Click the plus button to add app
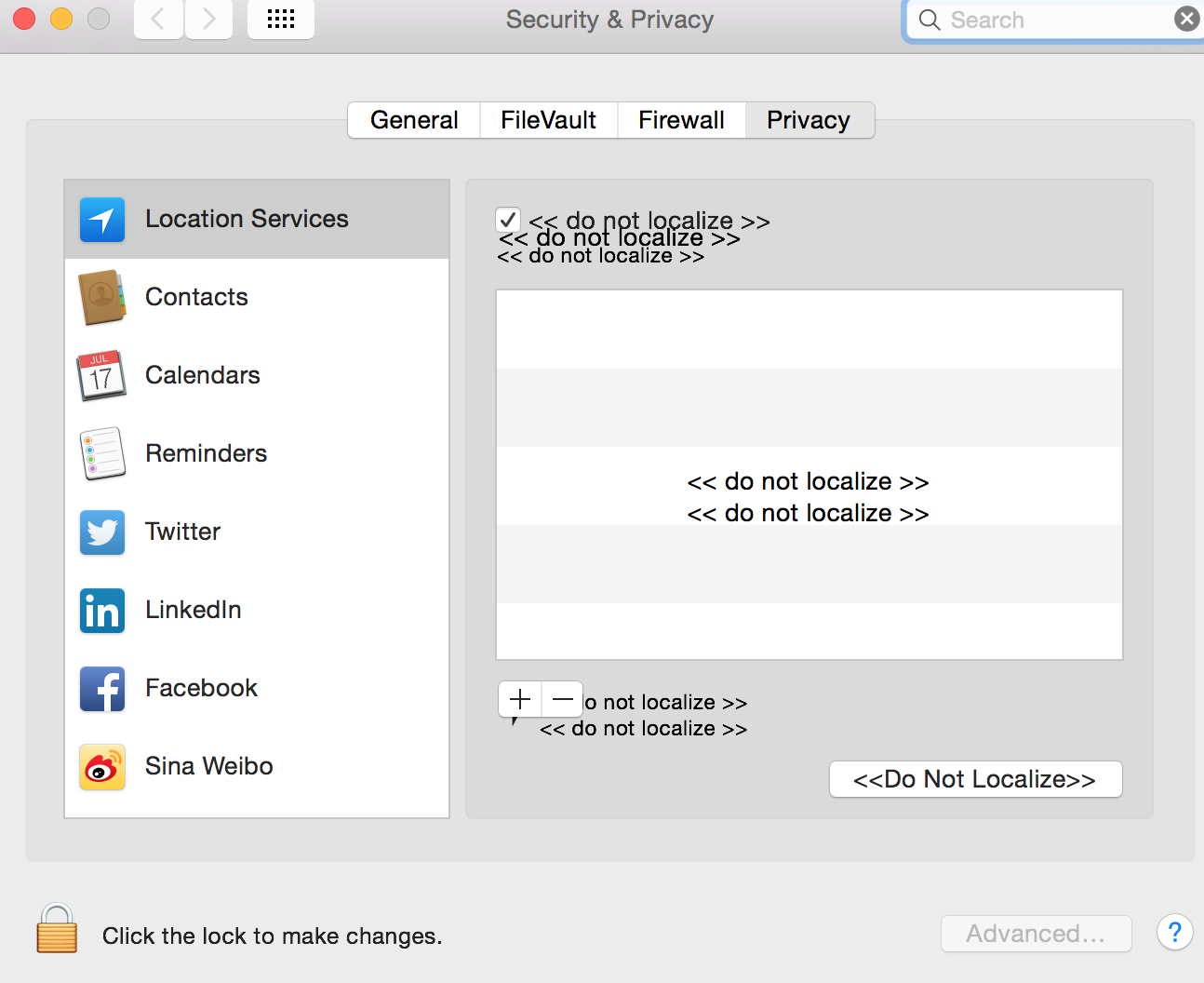Screen dimensions: 1204x983 click(x=518, y=698)
